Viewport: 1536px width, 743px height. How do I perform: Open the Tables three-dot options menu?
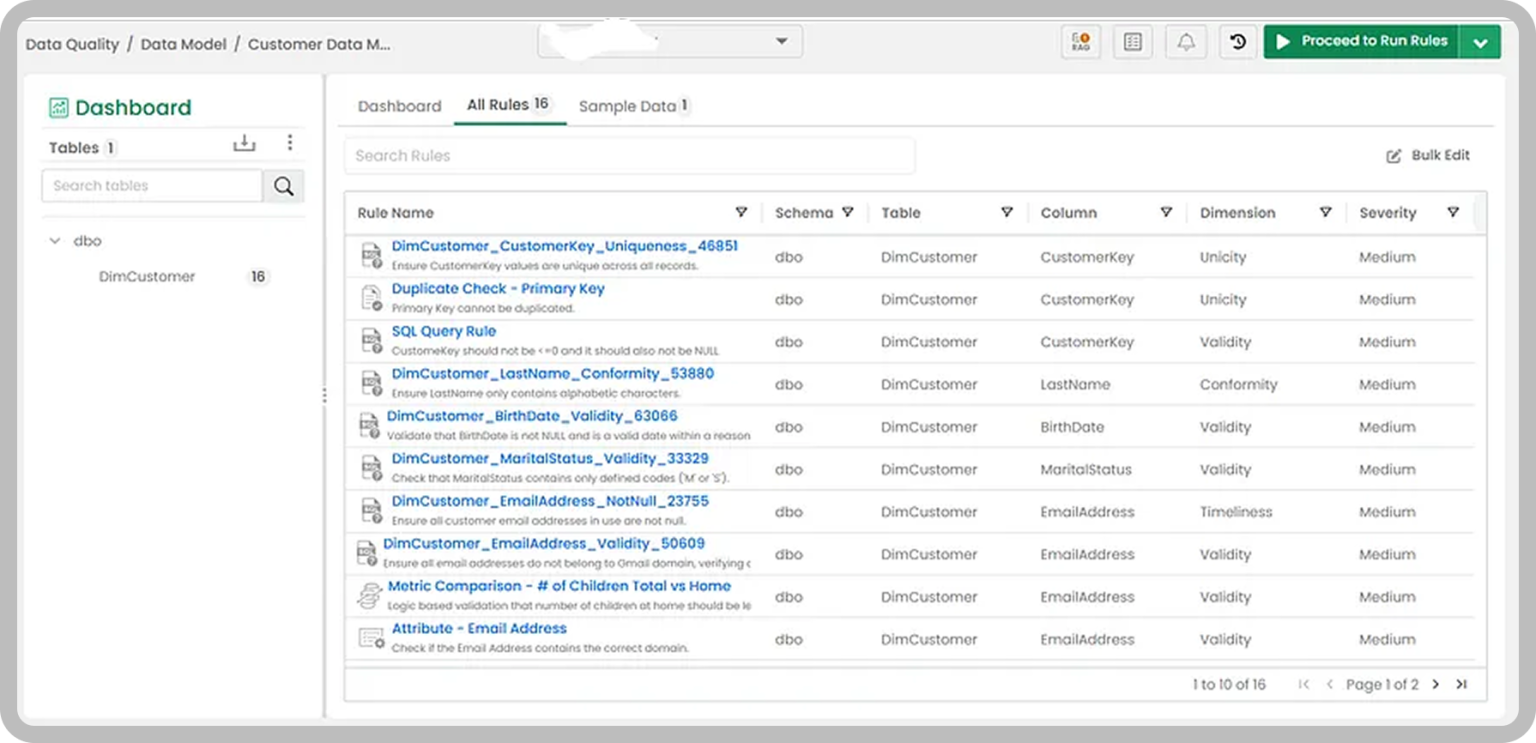tap(290, 143)
